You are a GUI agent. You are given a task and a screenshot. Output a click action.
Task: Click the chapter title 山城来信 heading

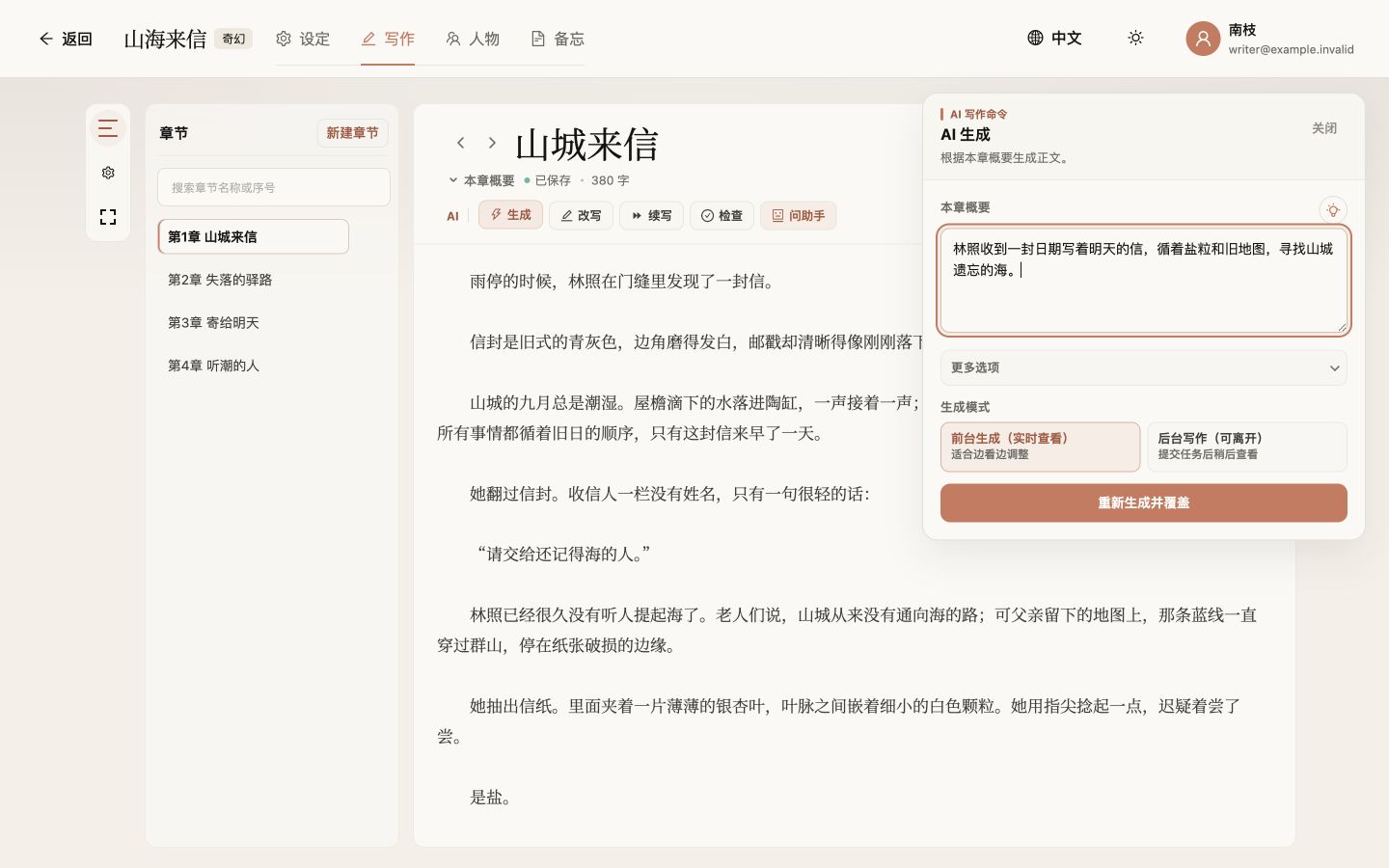click(586, 145)
